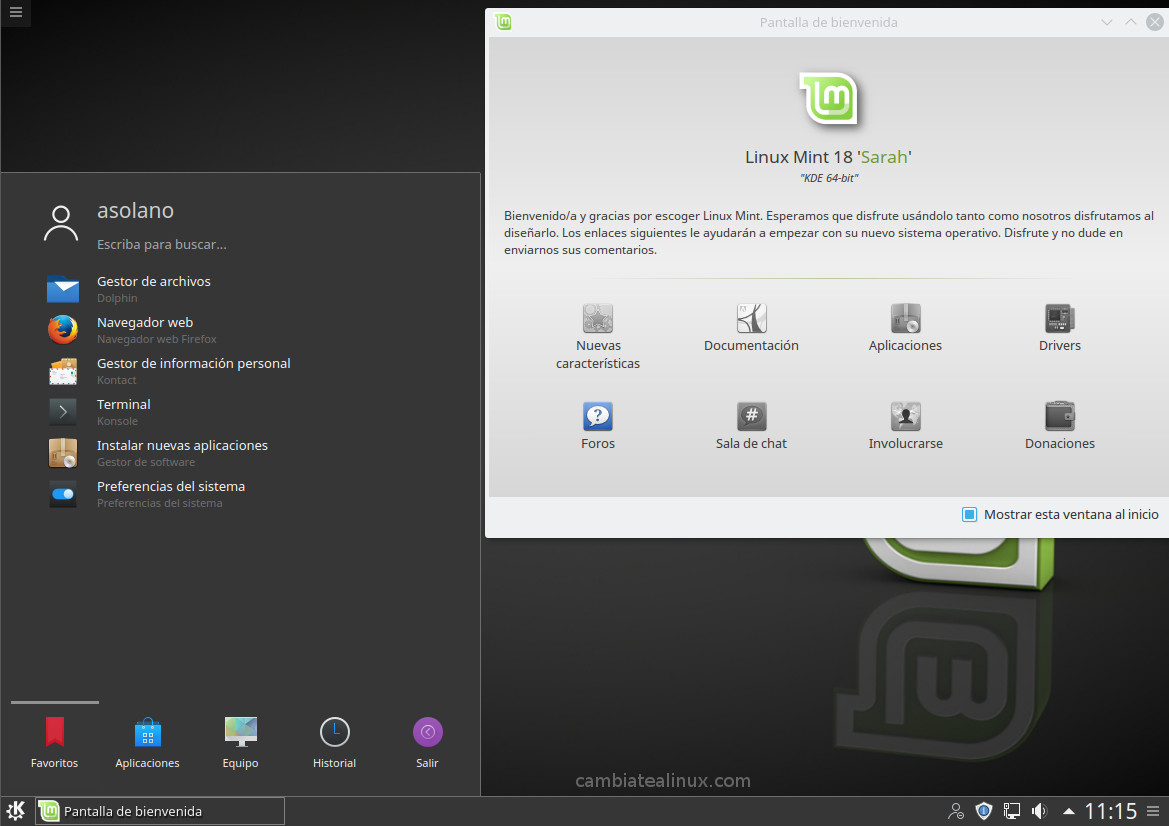Click the Nuevas características text link
The image size is (1169, 826).
pyautogui.click(x=598, y=354)
